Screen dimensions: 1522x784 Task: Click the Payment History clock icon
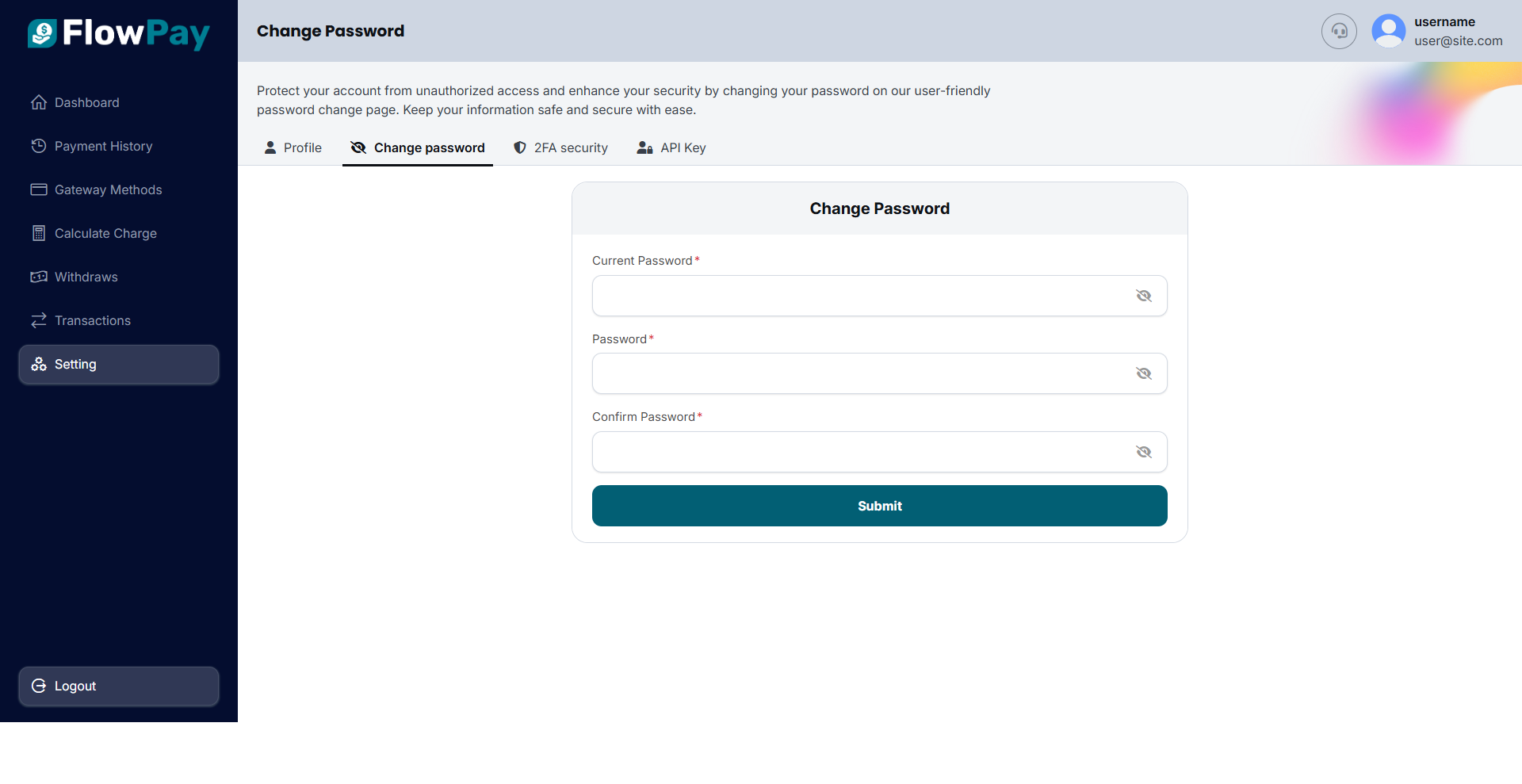pyautogui.click(x=39, y=146)
